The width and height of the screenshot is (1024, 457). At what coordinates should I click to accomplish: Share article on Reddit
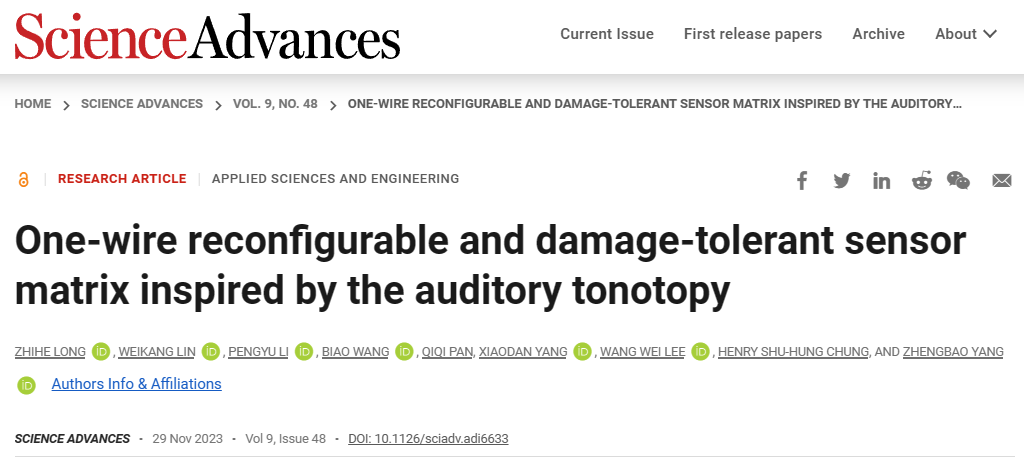921,180
